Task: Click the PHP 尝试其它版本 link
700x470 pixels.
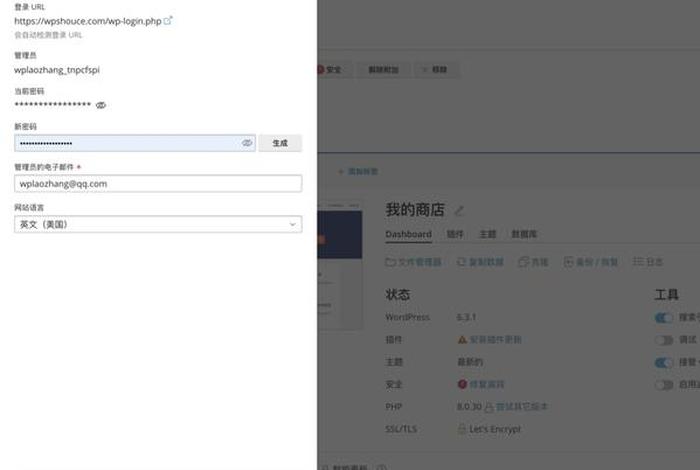Action: pos(521,407)
